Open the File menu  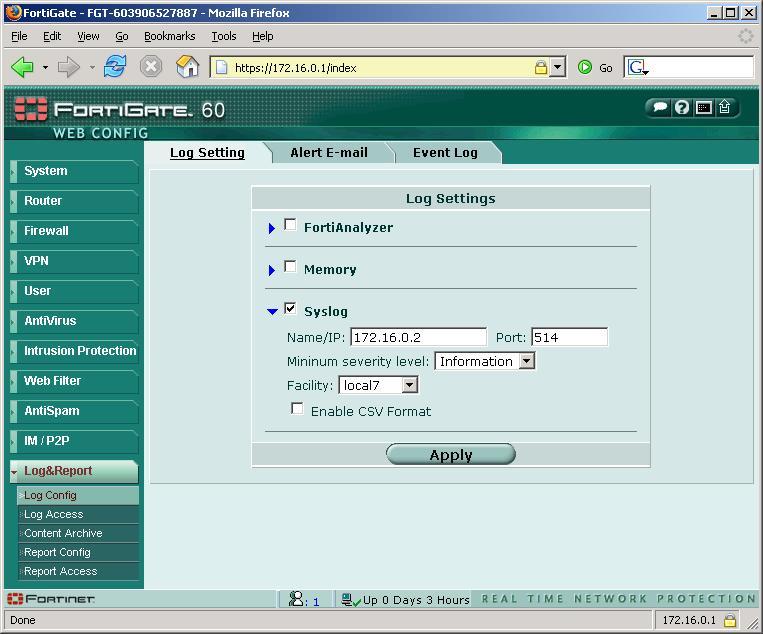point(19,36)
